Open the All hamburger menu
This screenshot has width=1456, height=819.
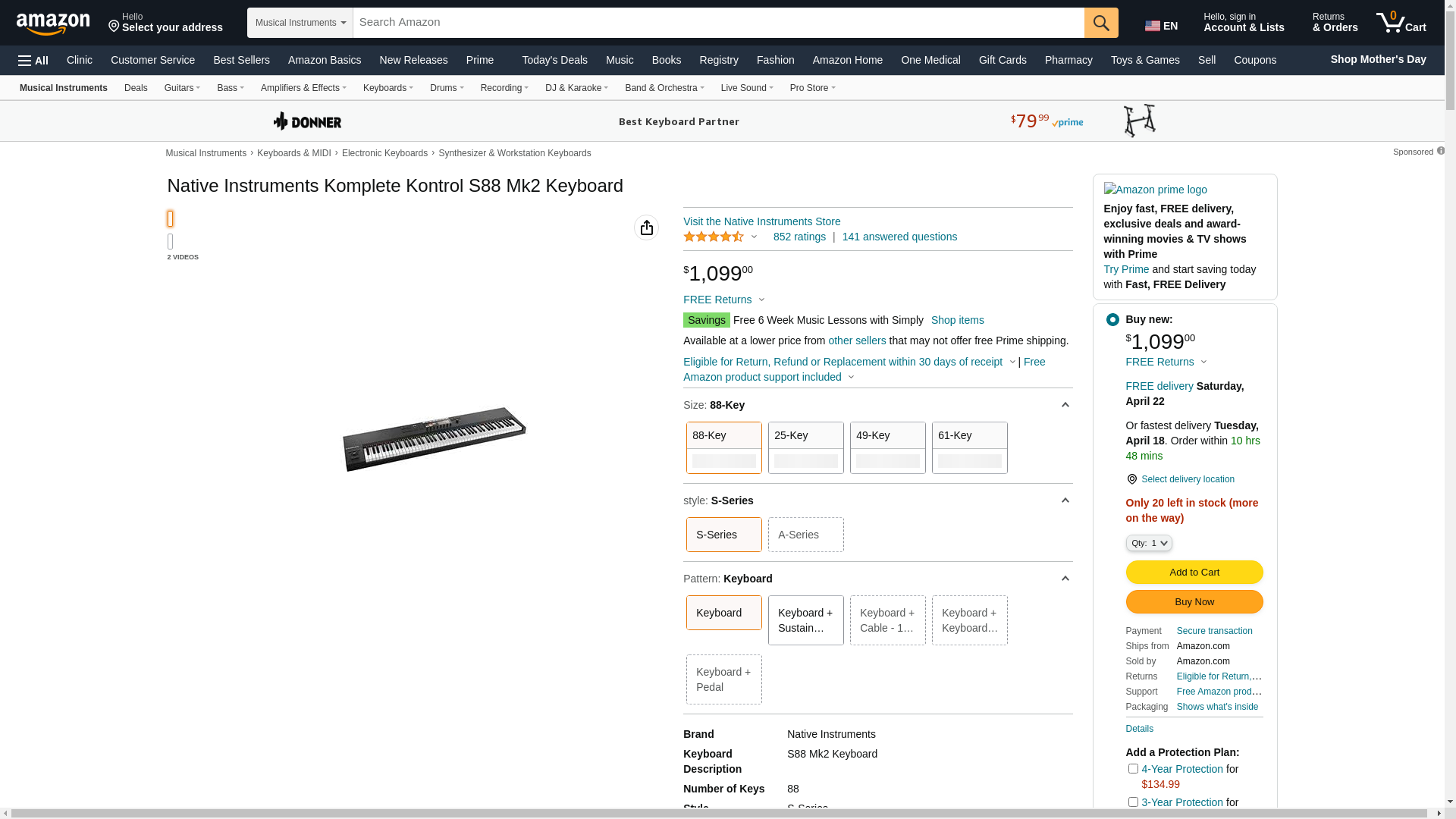click(x=33, y=61)
